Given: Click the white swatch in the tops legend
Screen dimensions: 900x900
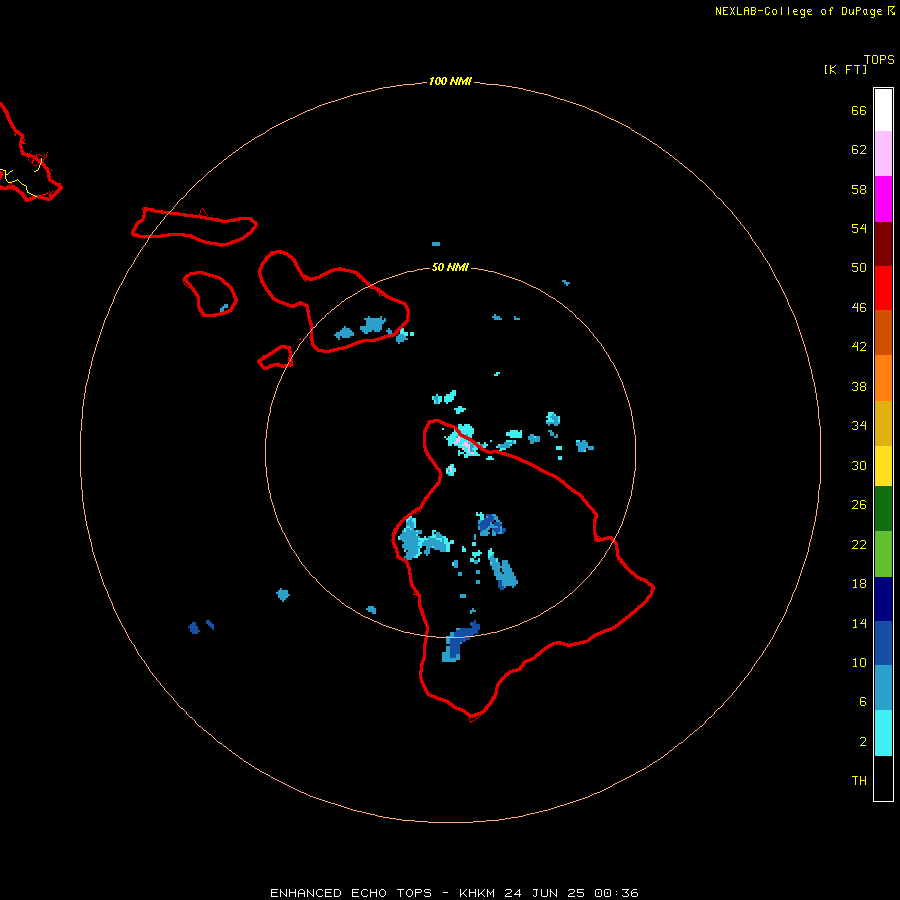Looking at the screenshot, I should 883,110.
